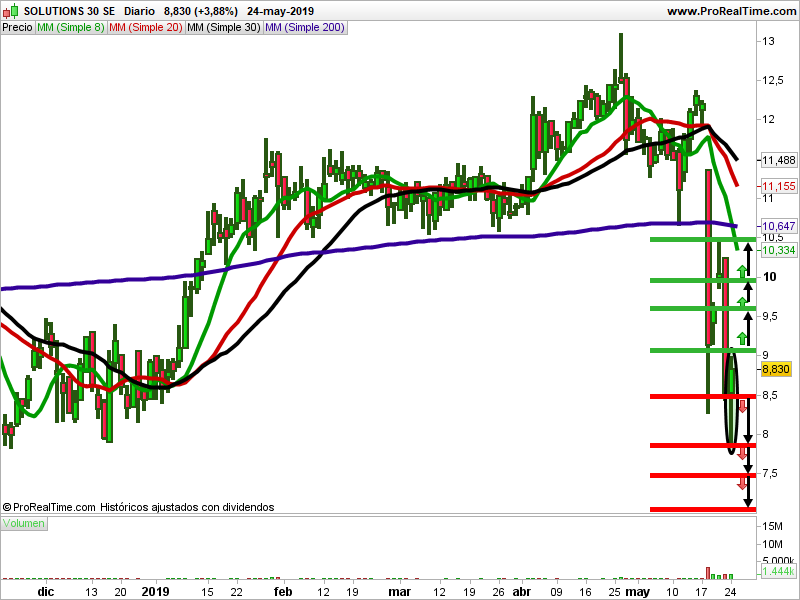Open the Diario timeframe selector
This screenshot has height=600, width=800.
pyautogui.click(x=142, y=11)
